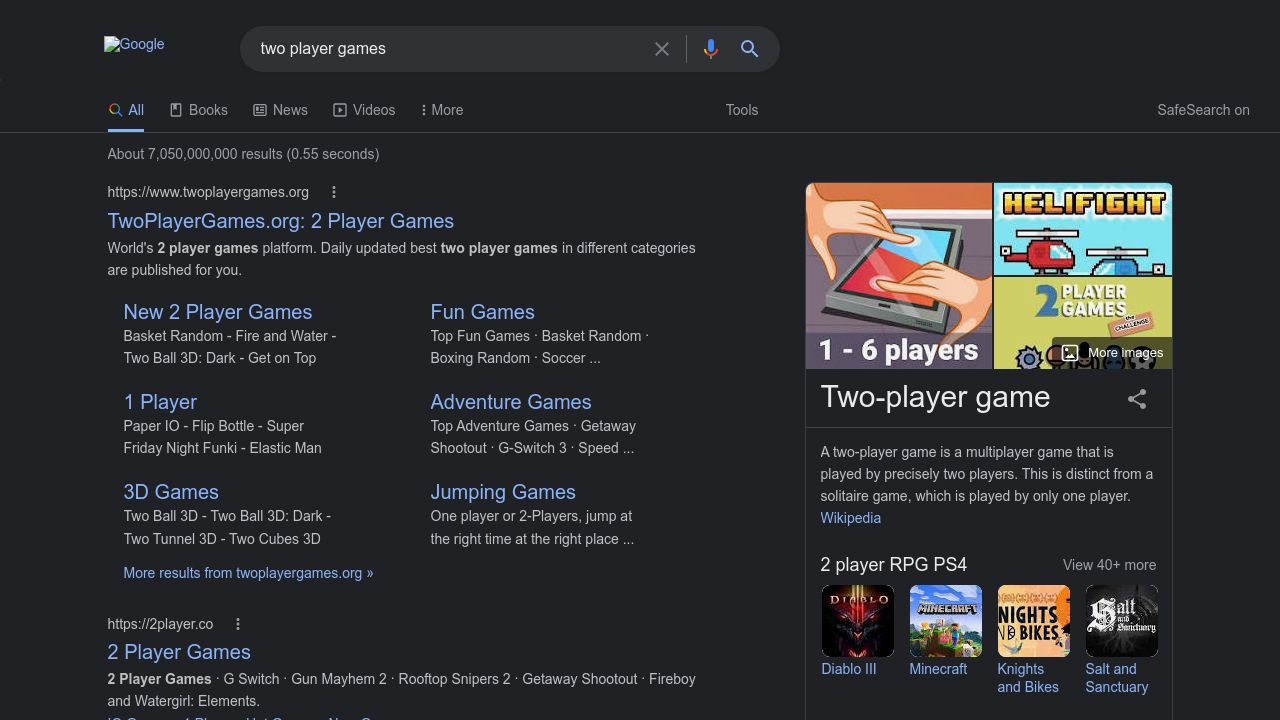
Task: Open the Jumping Games sitelink
Action: point(503,492)
